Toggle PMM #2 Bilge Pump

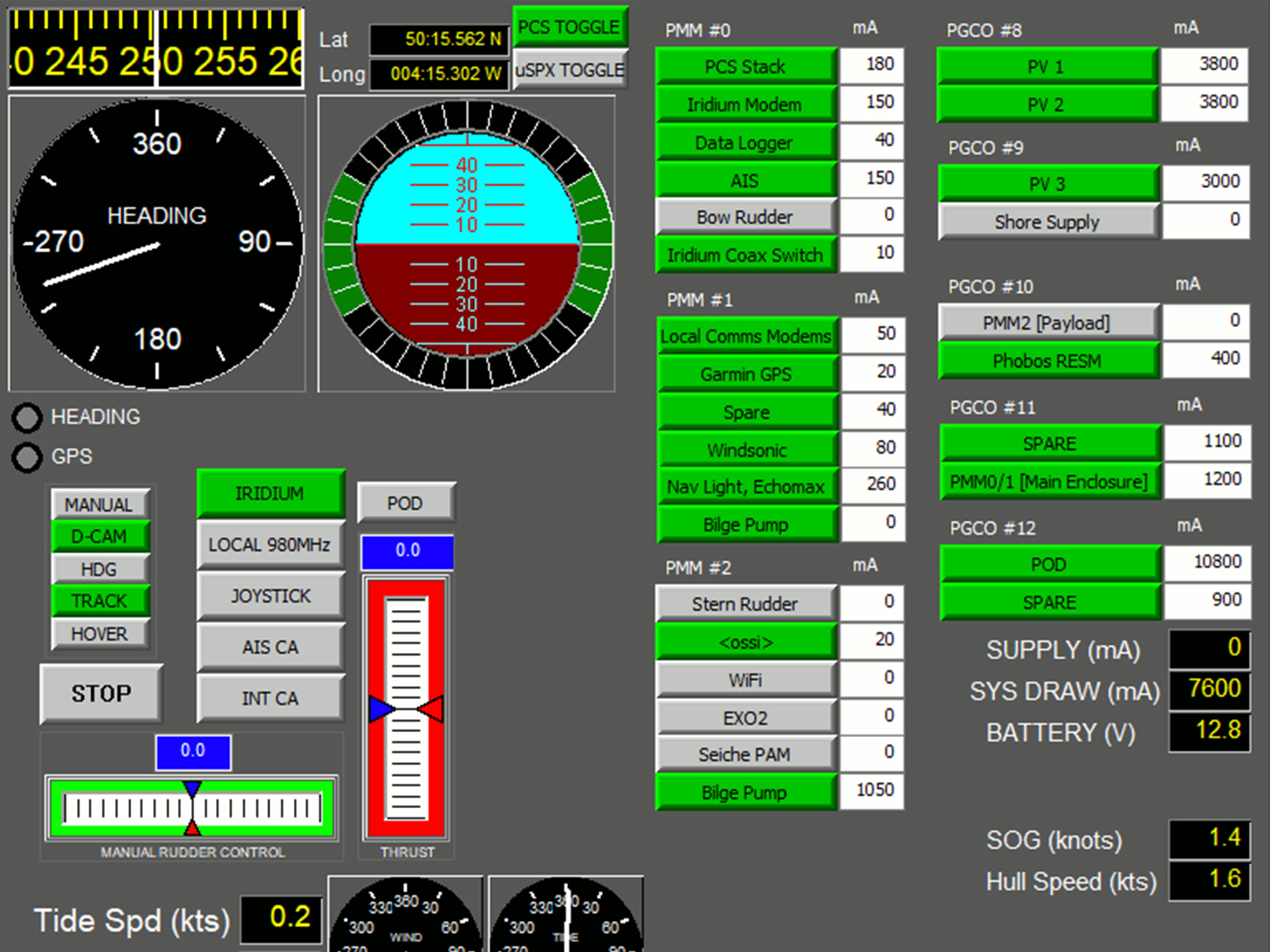pyautogui.click(x=746, y=792)
